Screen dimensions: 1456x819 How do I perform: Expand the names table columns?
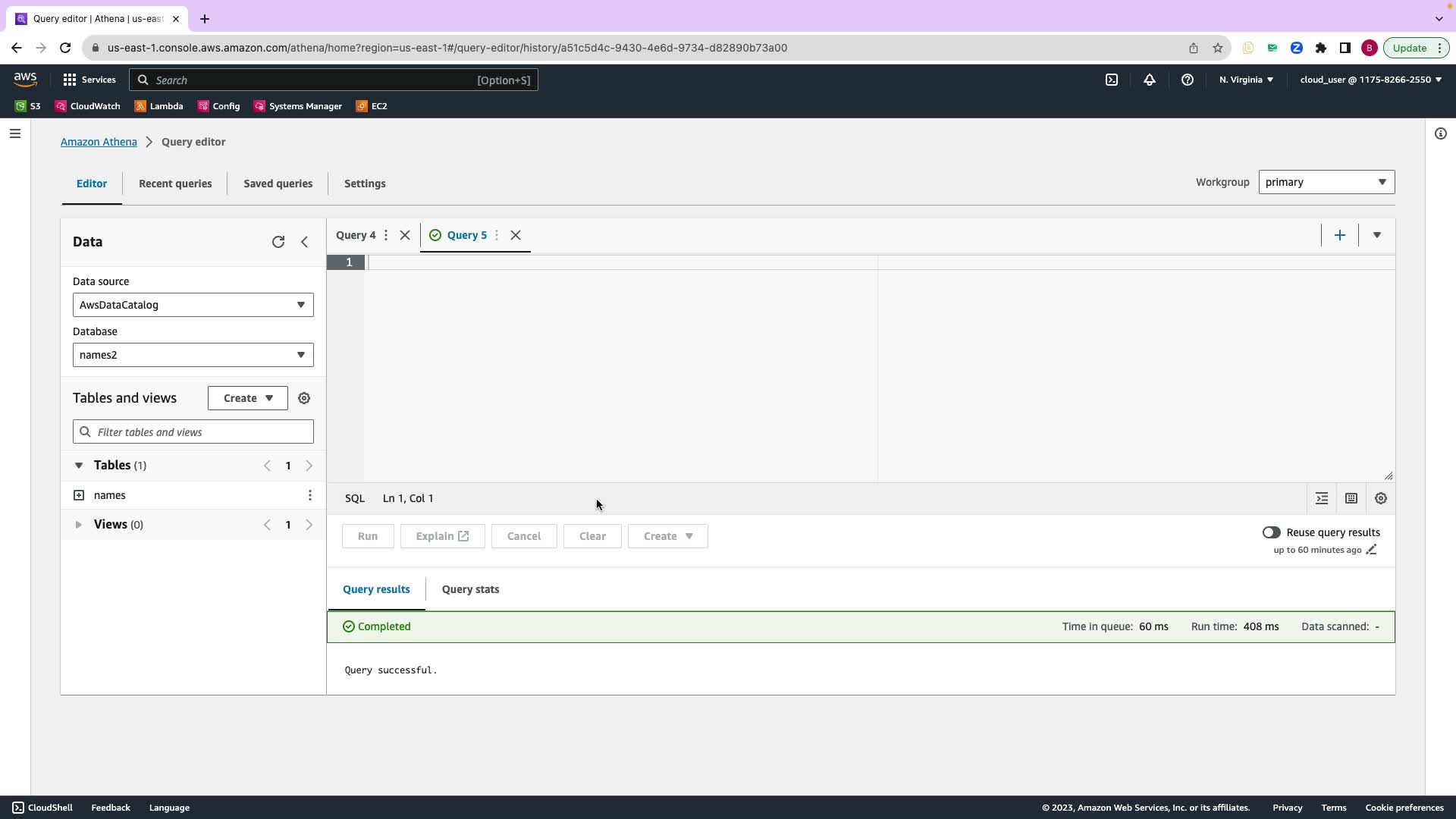pos(79,495)
